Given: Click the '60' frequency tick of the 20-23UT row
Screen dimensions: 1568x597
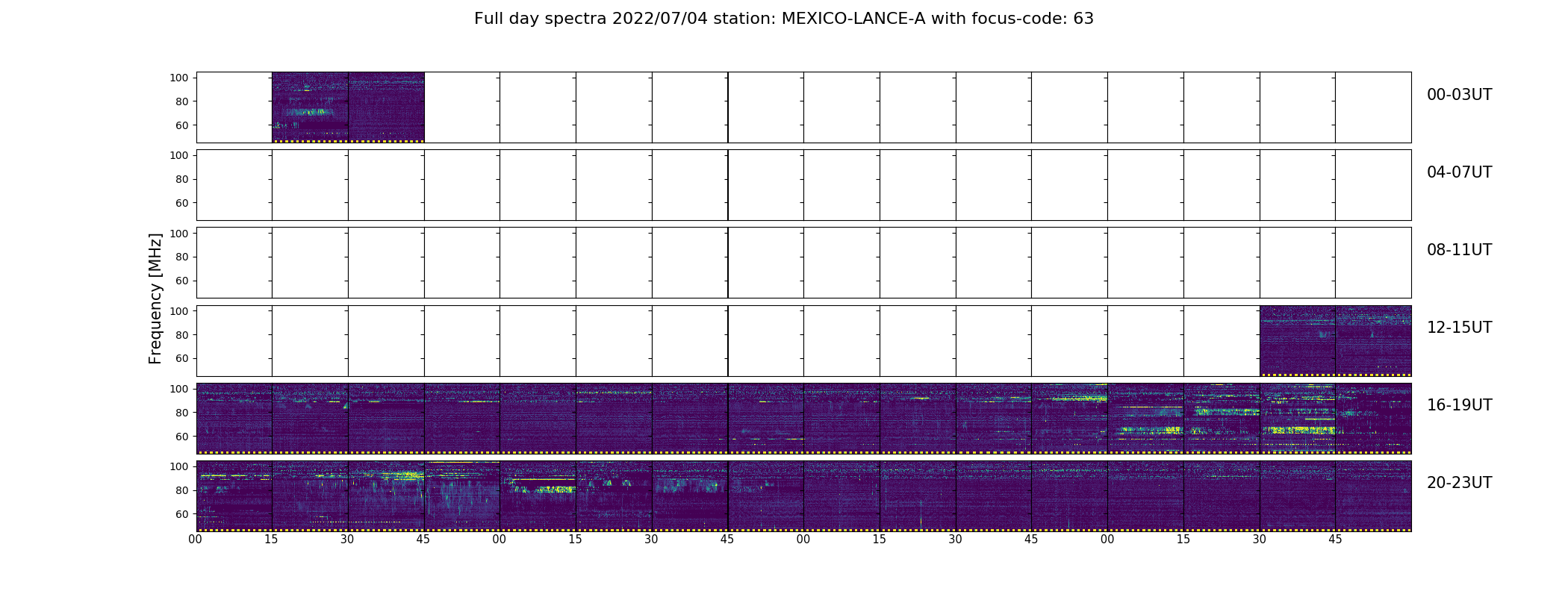Looking at the screenshot, I should (182, 513).
